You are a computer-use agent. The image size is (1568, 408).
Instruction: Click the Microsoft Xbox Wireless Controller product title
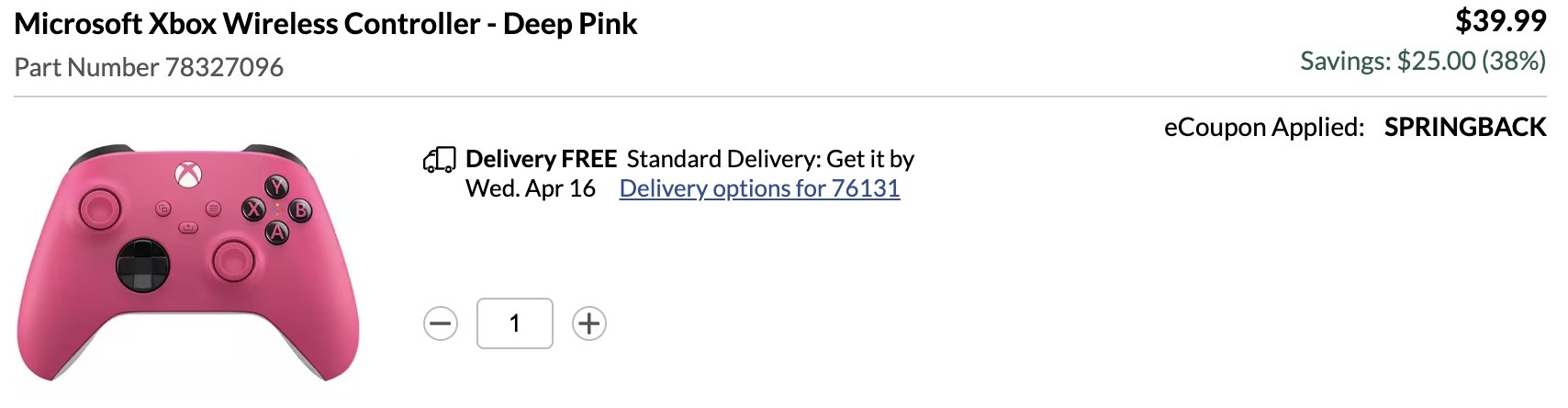tap(326, 24)
